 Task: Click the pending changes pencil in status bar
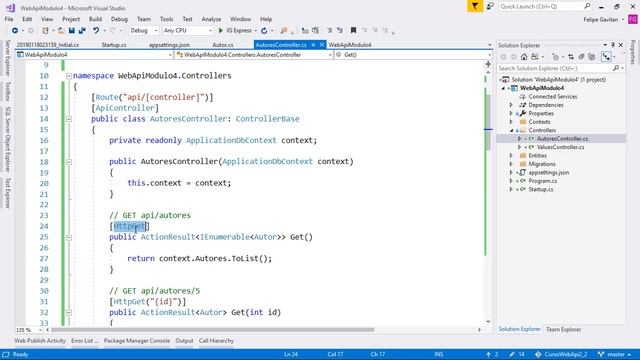[512, 354]
